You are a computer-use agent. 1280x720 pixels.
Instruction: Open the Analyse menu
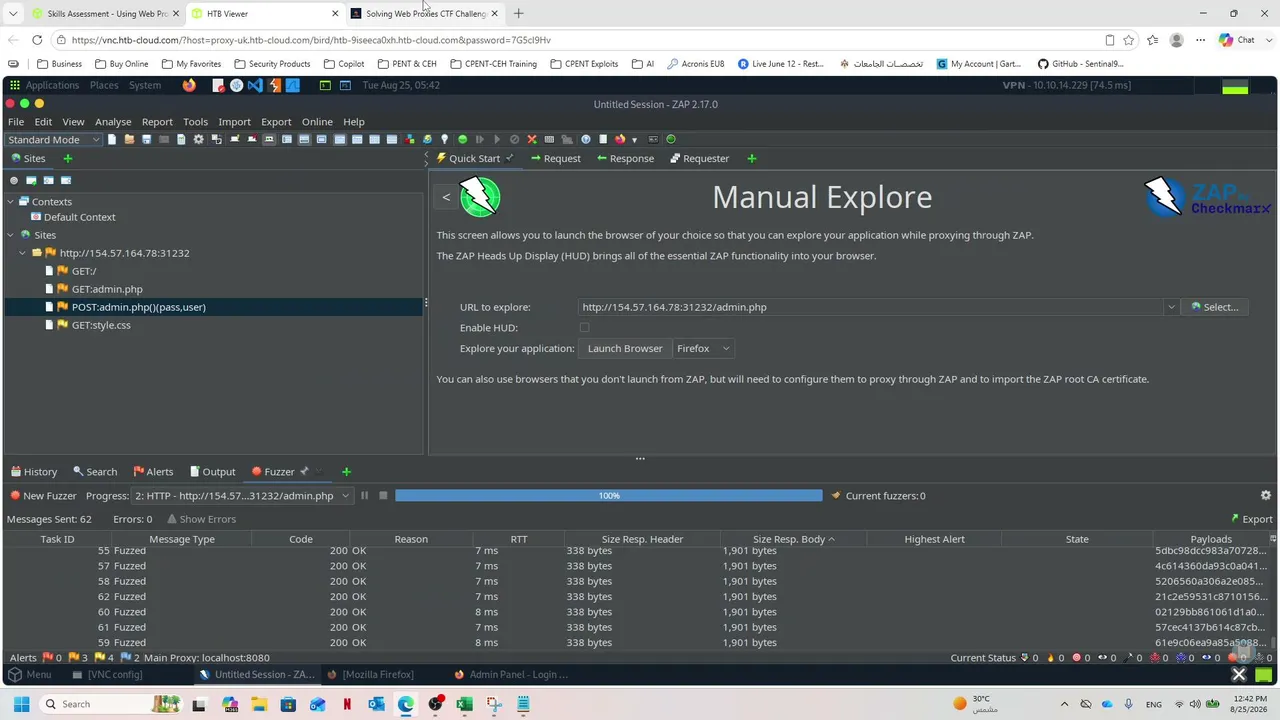pyautogui.click(x=113, y=122)
